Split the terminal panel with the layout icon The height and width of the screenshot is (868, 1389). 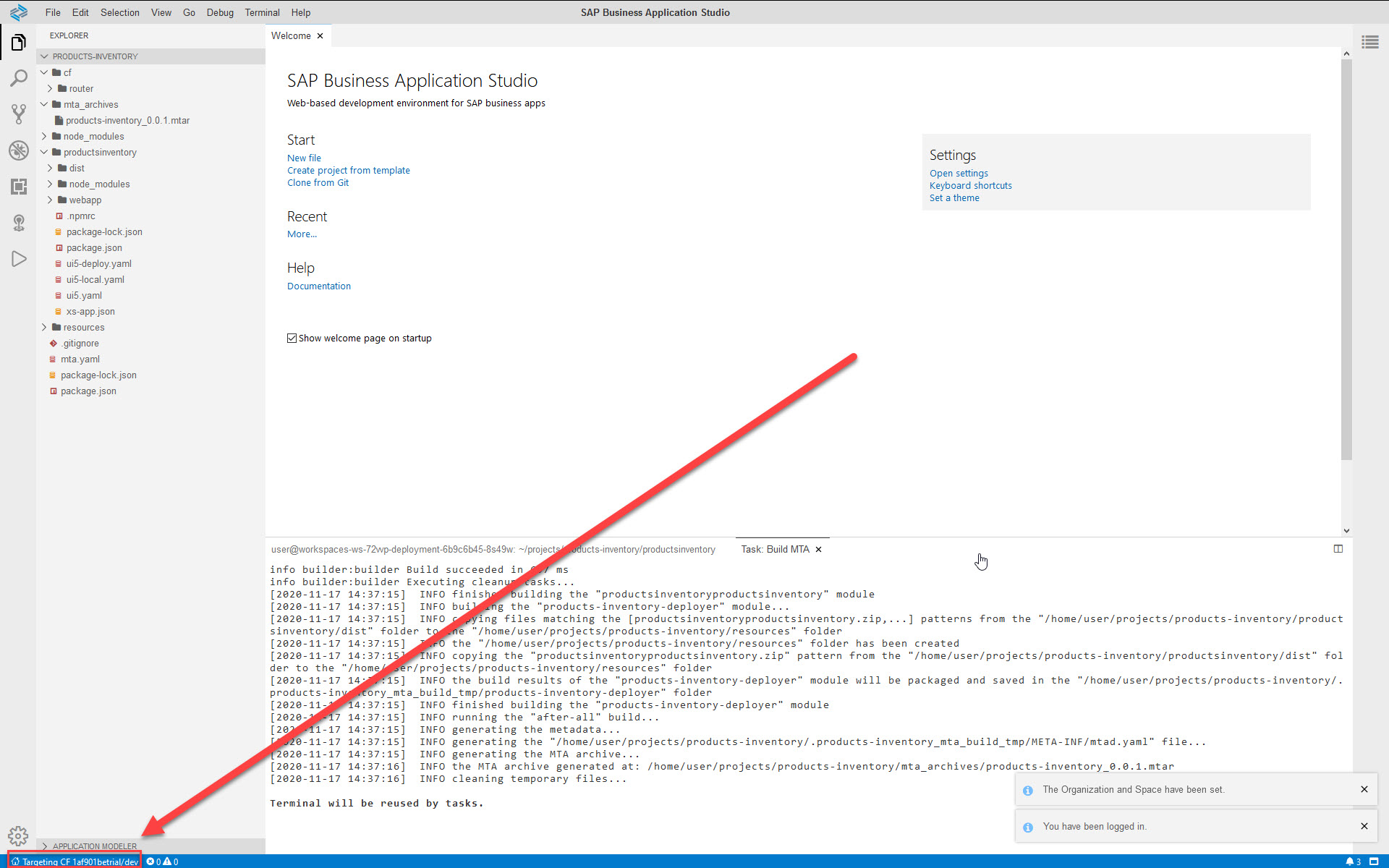tap(1338, 549)
